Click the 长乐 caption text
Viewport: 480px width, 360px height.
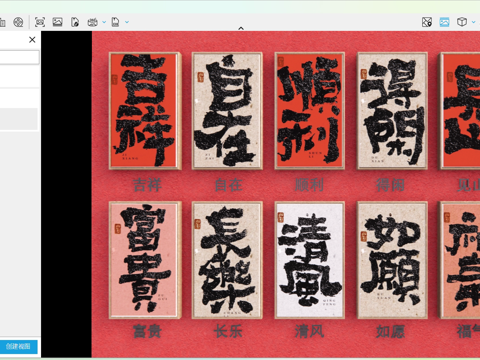pos(228,331)
